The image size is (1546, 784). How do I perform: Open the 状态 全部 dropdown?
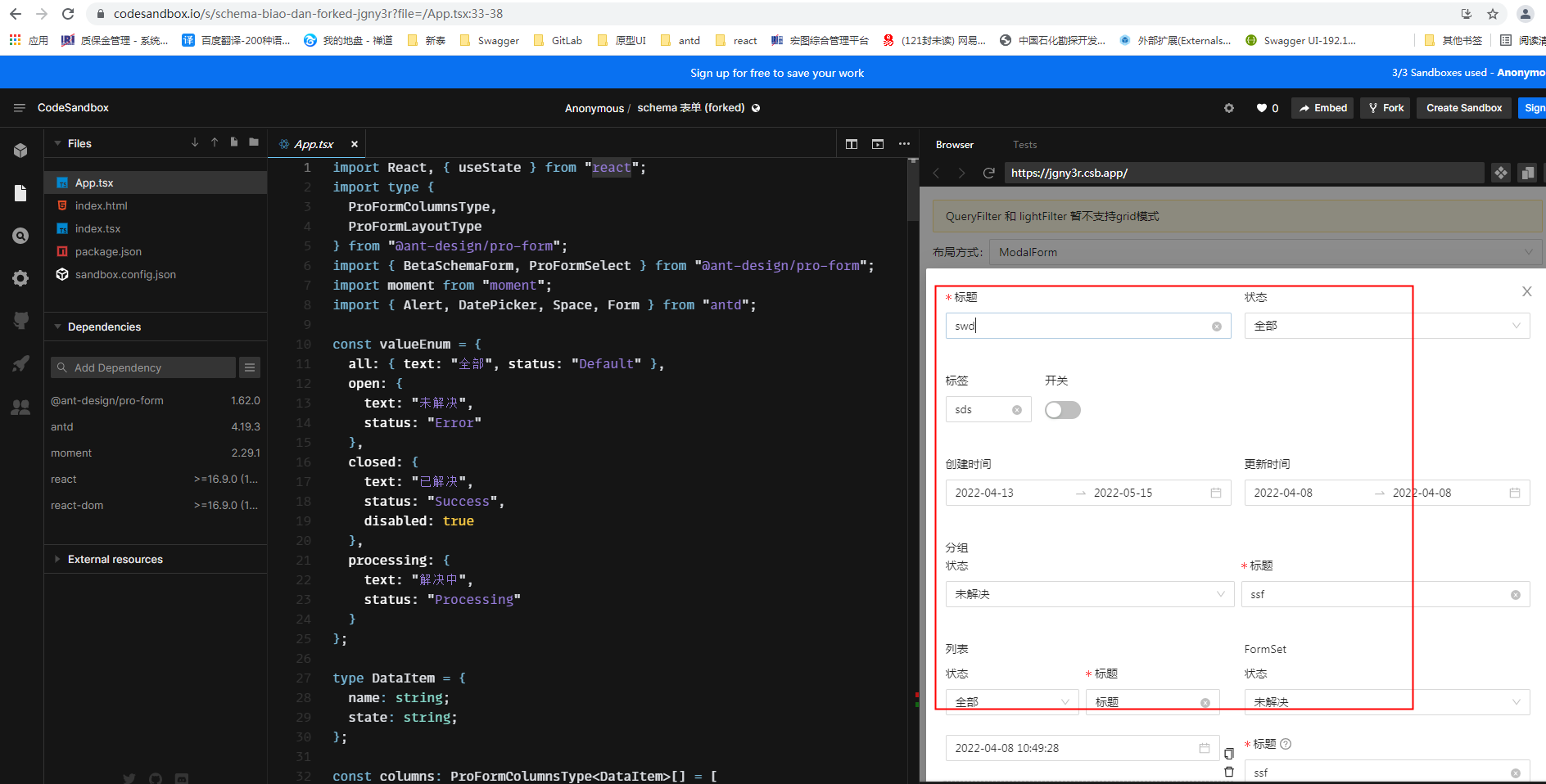click(x=1385, y=326)
